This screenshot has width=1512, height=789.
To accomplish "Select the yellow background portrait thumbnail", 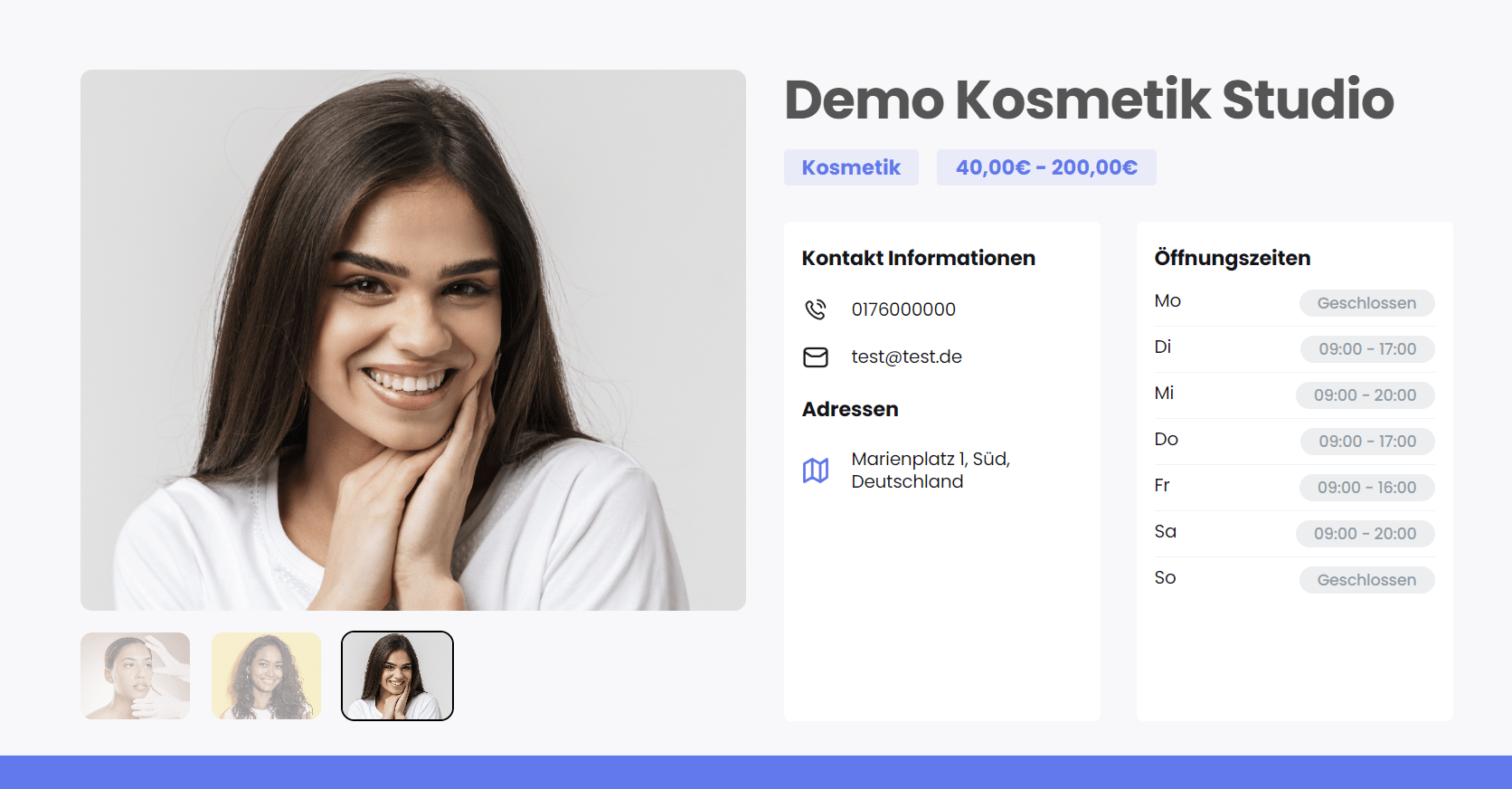I will tap(266, 676).
